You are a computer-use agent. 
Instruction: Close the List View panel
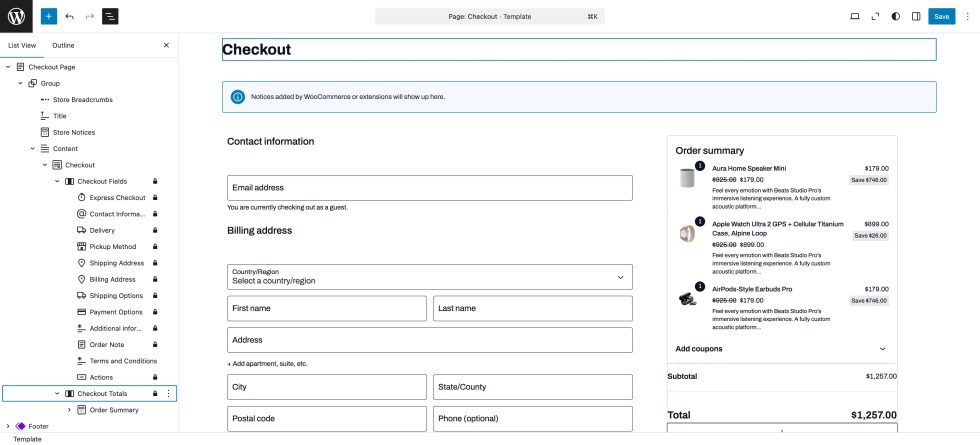(x=166, y=45)
